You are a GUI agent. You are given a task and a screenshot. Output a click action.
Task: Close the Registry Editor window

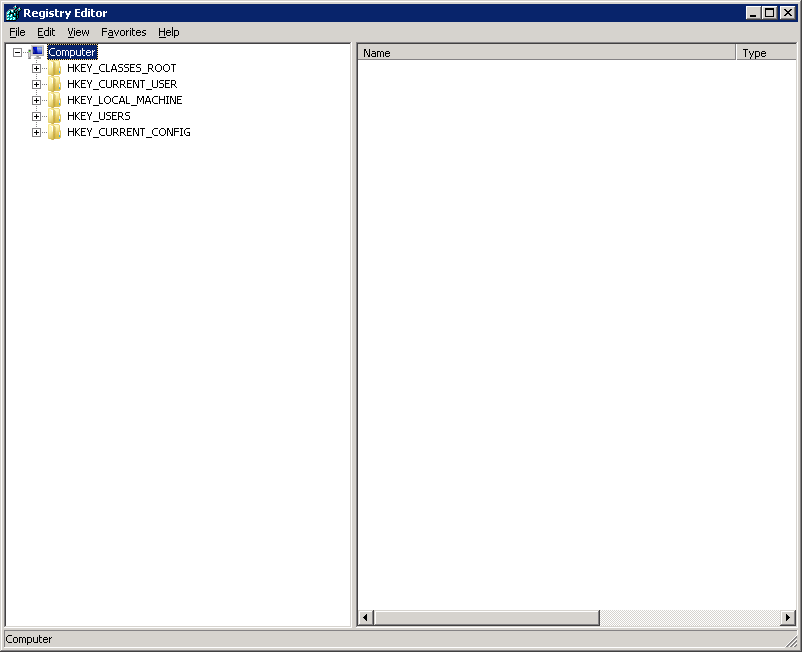pos(788,13)
